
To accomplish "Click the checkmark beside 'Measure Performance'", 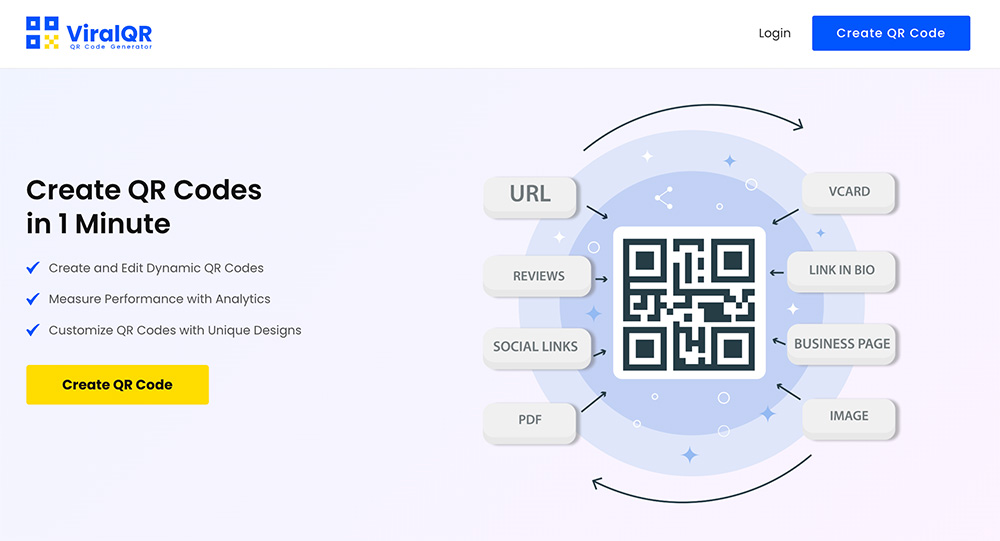I will tap(33, 299).
